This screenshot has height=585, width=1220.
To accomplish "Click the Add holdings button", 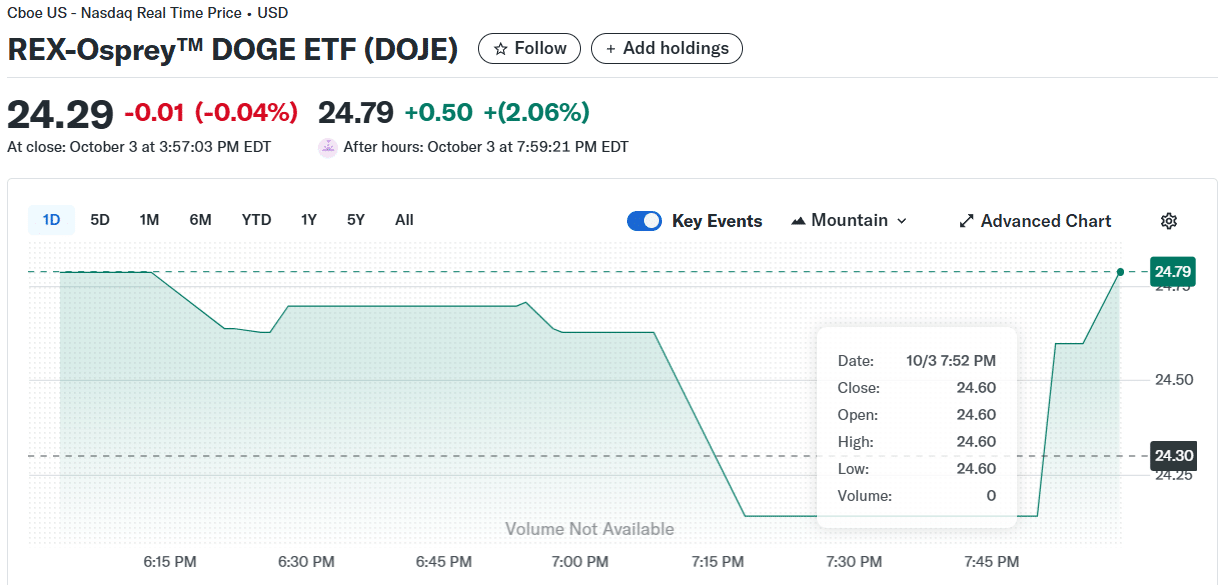I will (x=666, y=47).
